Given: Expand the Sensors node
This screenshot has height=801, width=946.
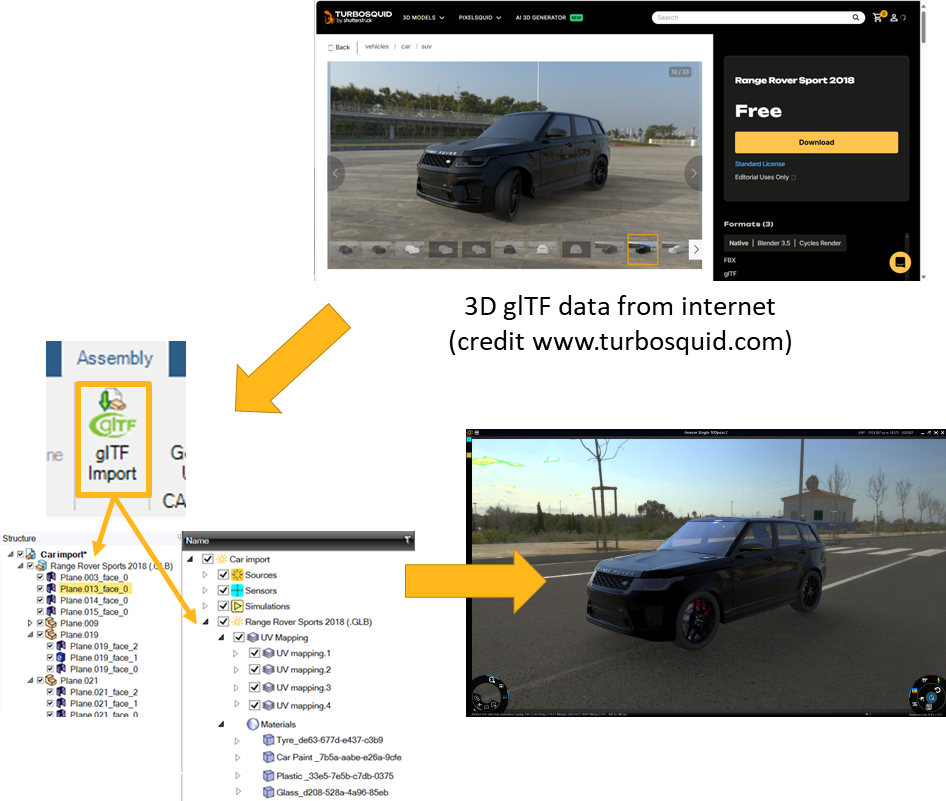Looking at the screenshot, I should click(x=205, y=590).
